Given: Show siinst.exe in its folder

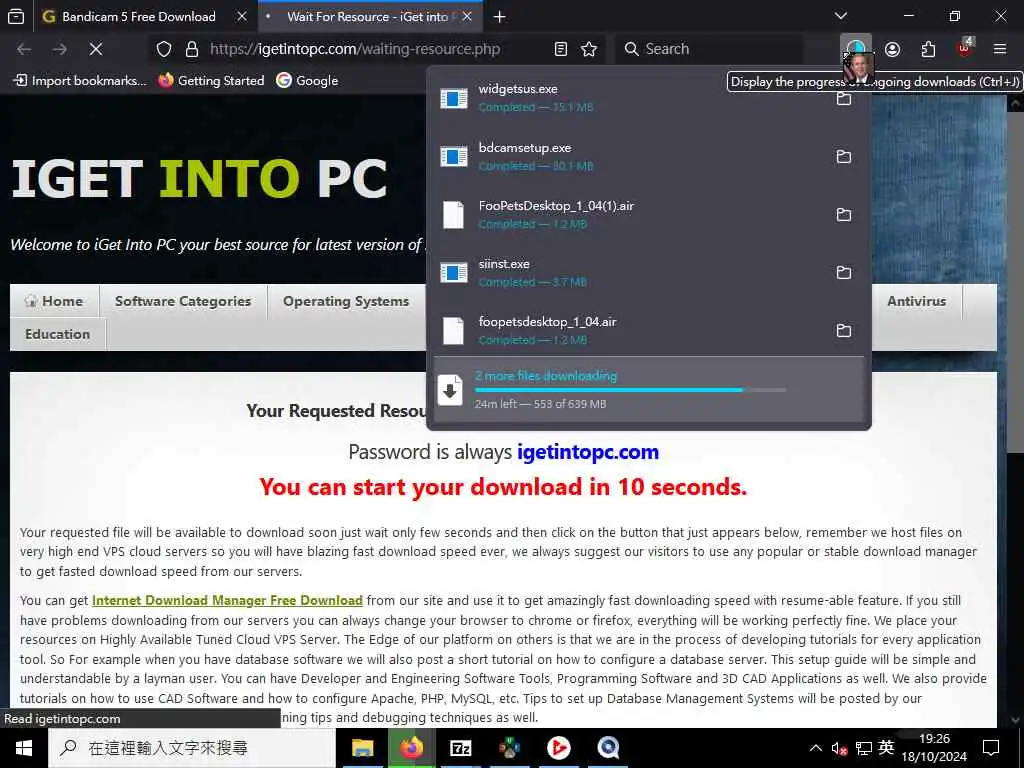Looking at the screenshot, I should tap(844, 272).
